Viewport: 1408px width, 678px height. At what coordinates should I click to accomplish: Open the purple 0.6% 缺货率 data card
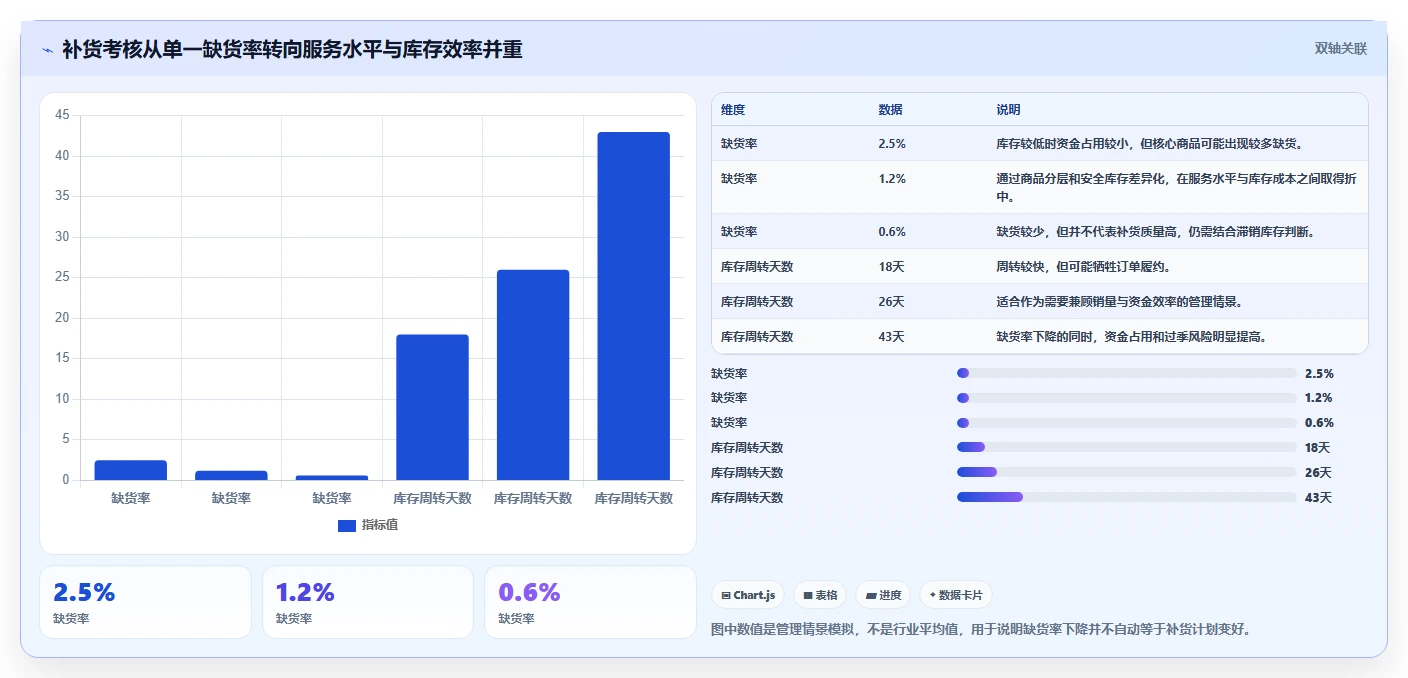(x=590, y=602)
